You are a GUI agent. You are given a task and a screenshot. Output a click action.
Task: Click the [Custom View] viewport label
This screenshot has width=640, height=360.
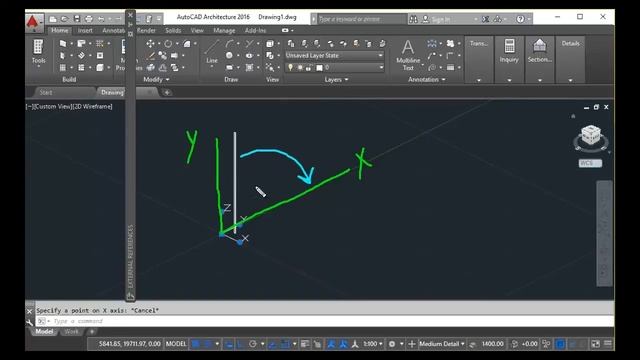(52, 107)
